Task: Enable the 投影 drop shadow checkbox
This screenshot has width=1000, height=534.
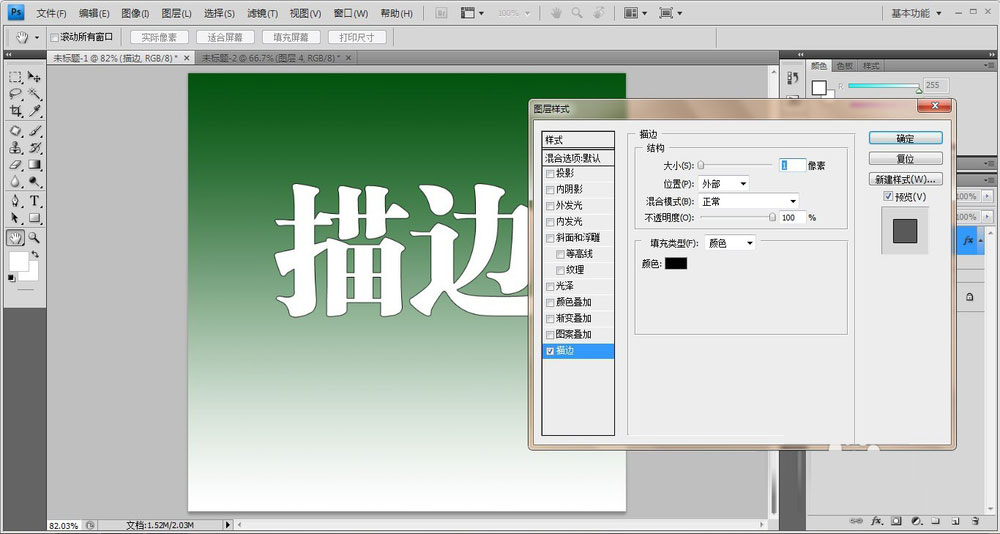Action: (x=550, y=174)
